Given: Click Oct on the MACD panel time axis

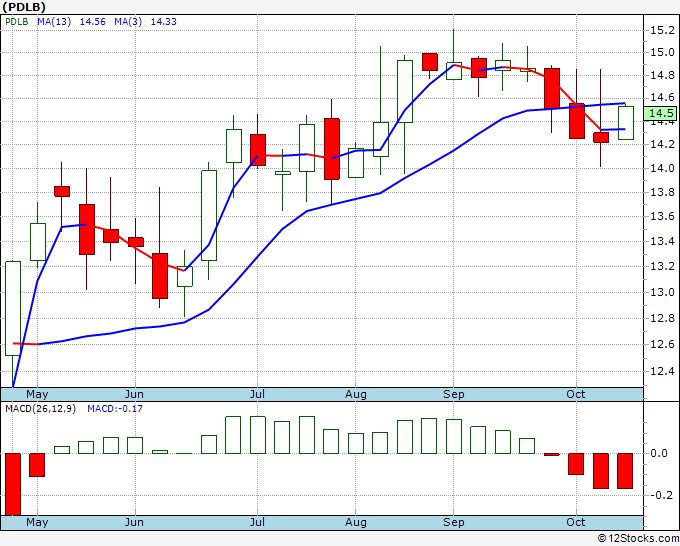Looking at the screenshot, I should (x=575, y=522).
